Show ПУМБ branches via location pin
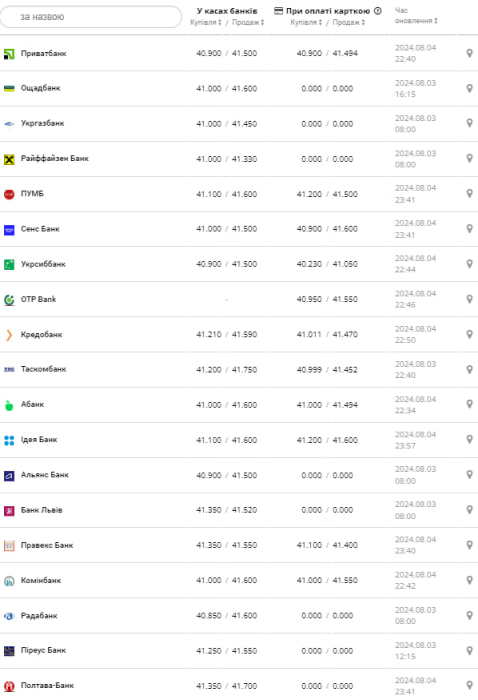Viewport: 478px width, 700px height. coord(469,193)
